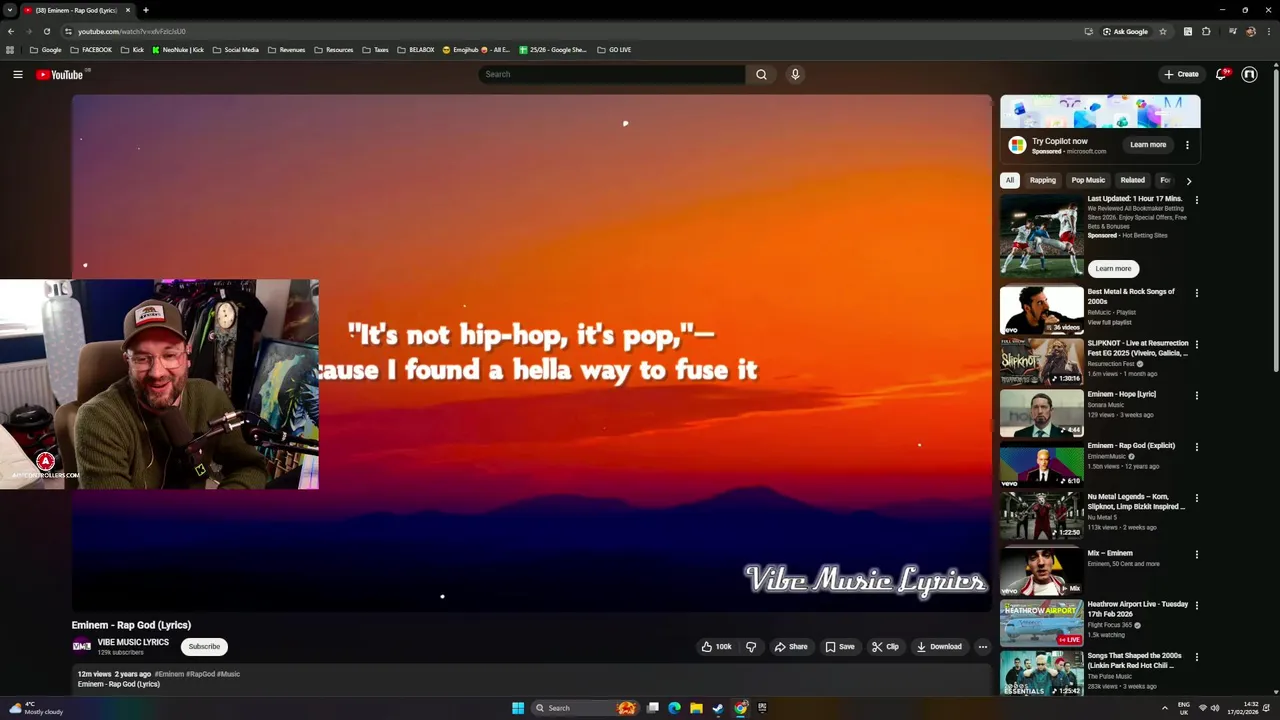This screenshot has width=1280, height=720.
Task: Open the YouTube account avatar menu
Action: tap(1249, 74)
